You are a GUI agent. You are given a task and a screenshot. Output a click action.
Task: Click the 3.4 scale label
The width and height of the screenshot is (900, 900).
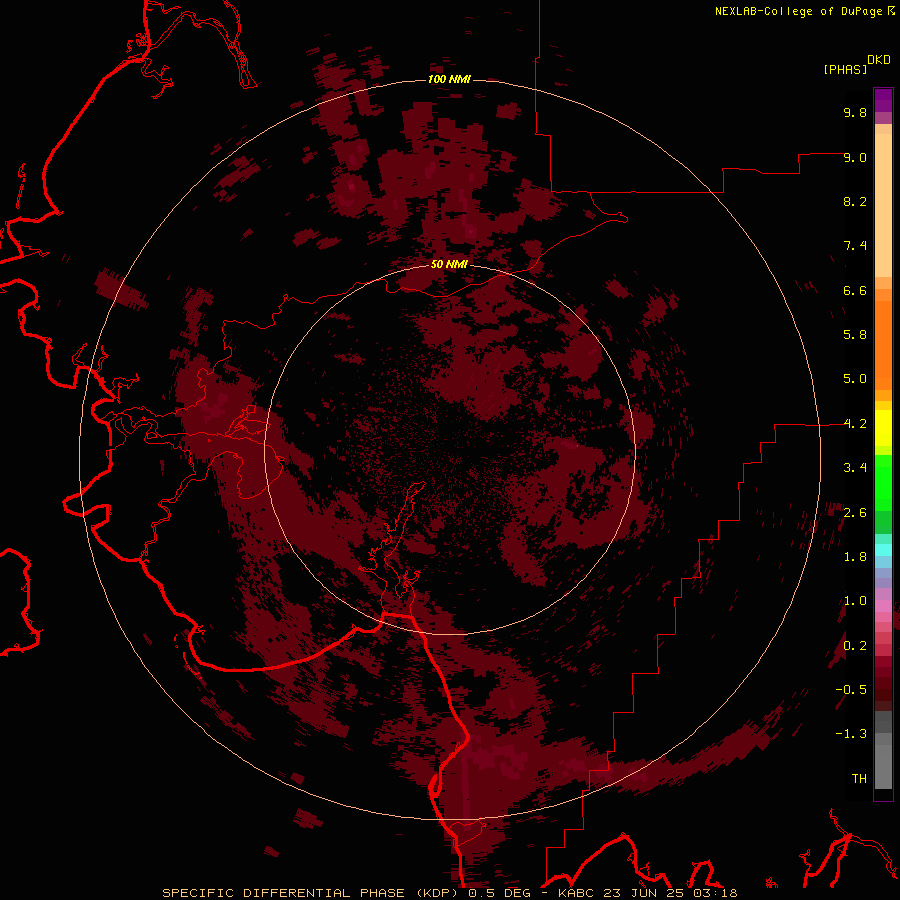[855, 468]
